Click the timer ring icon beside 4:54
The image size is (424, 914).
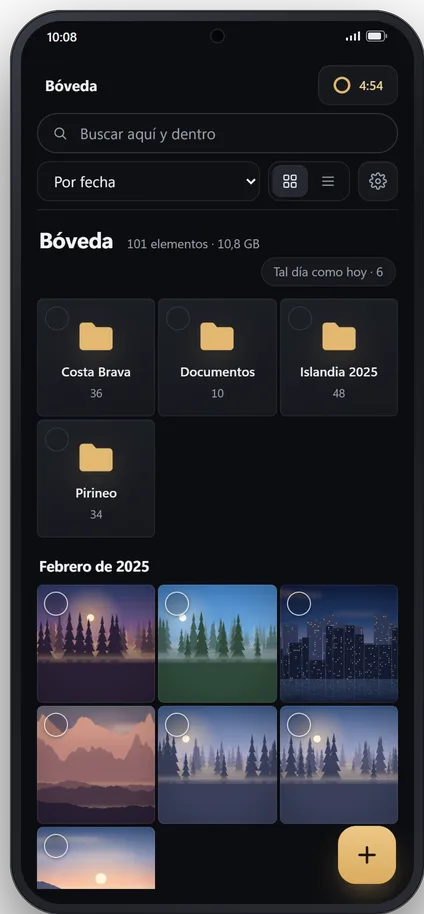tap(342, 86)
